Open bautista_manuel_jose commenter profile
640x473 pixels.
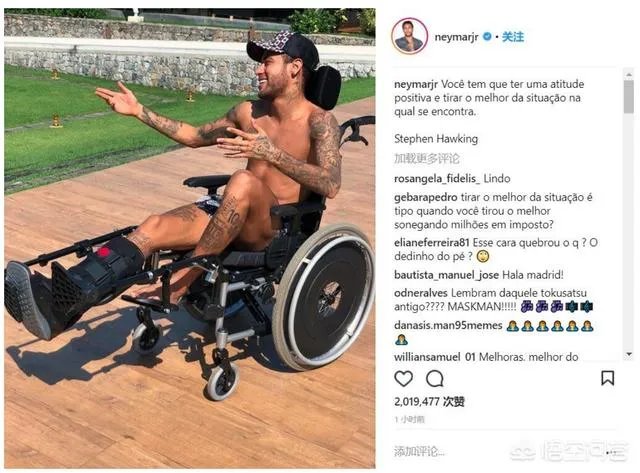[446, 275]
